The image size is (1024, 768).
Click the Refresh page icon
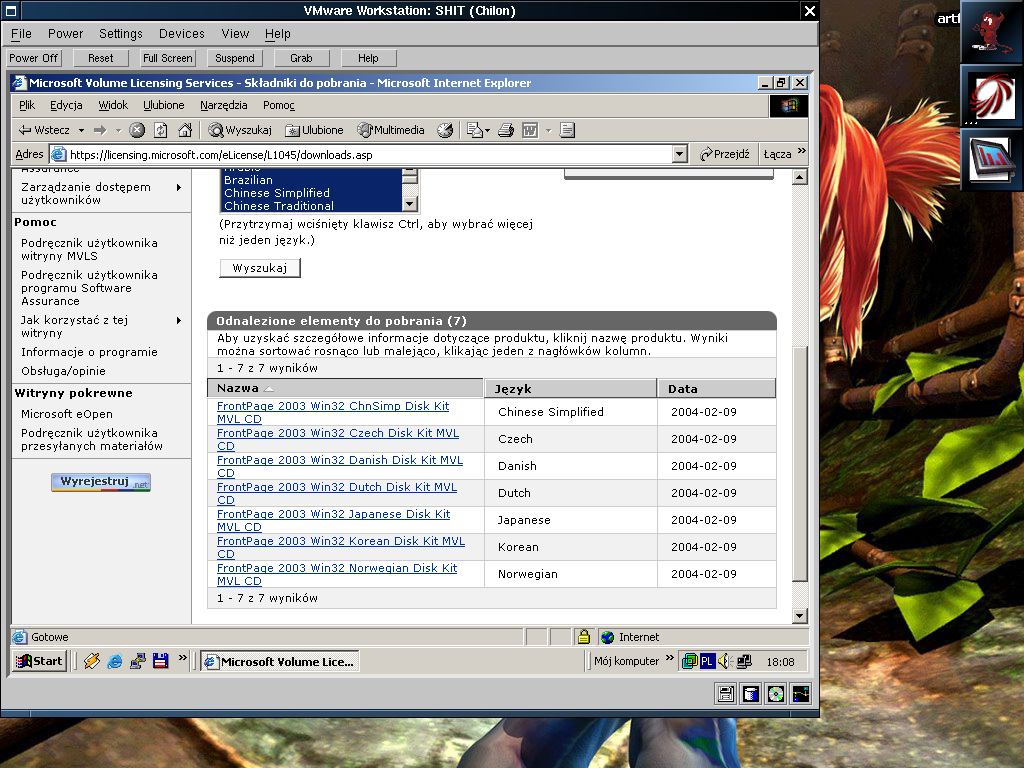pos(160,130)
